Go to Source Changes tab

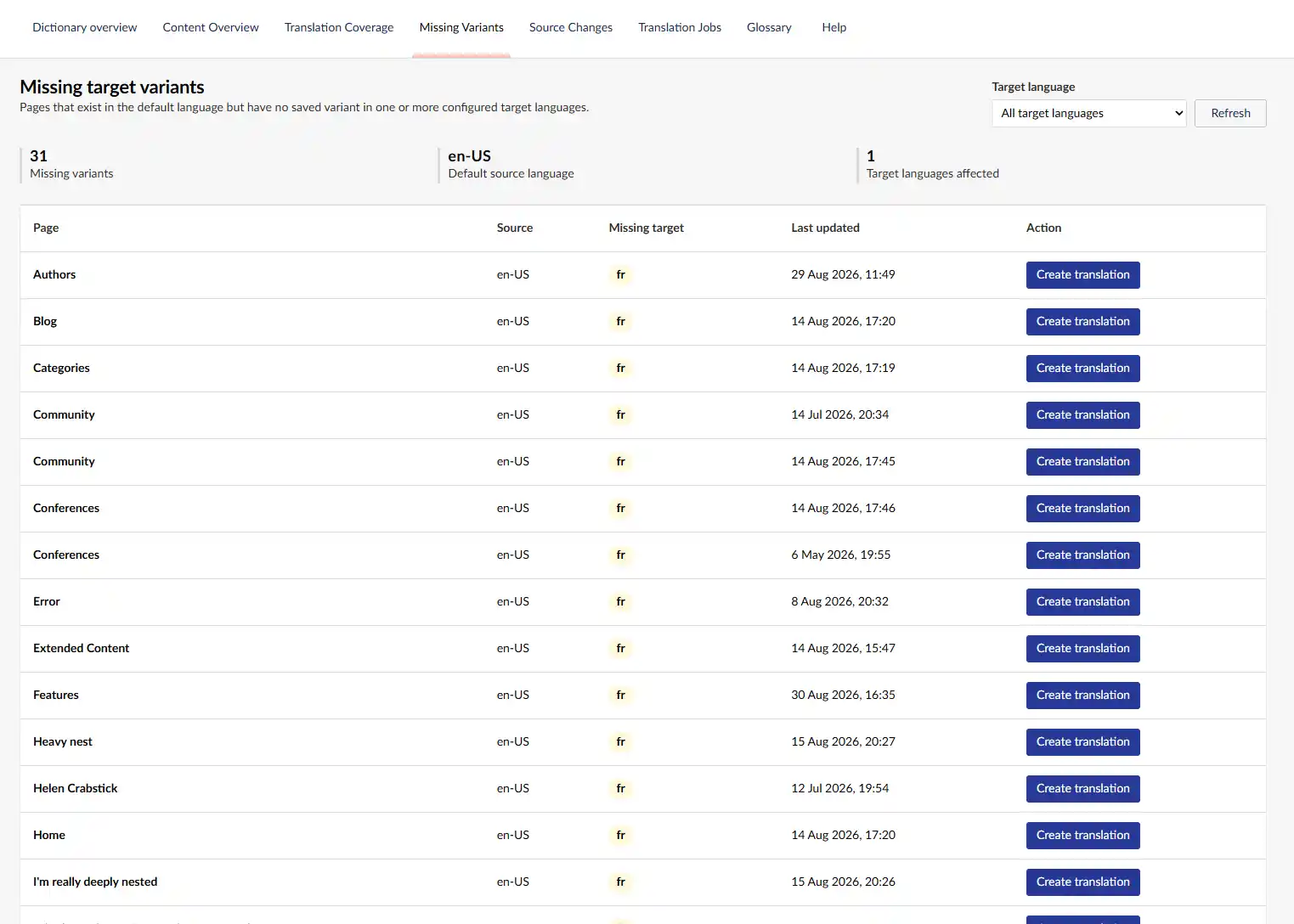(x=571, y=27)
